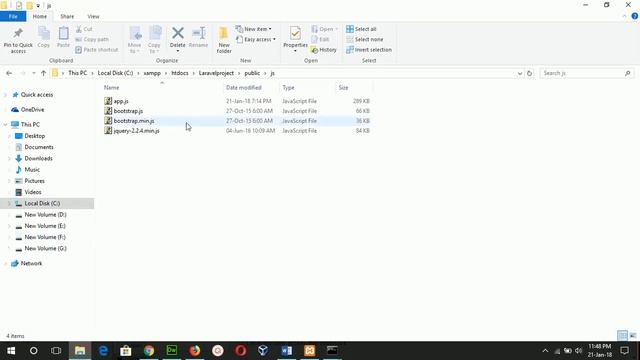
Task: Click the Cut scissors command
Action: (84, 29)
